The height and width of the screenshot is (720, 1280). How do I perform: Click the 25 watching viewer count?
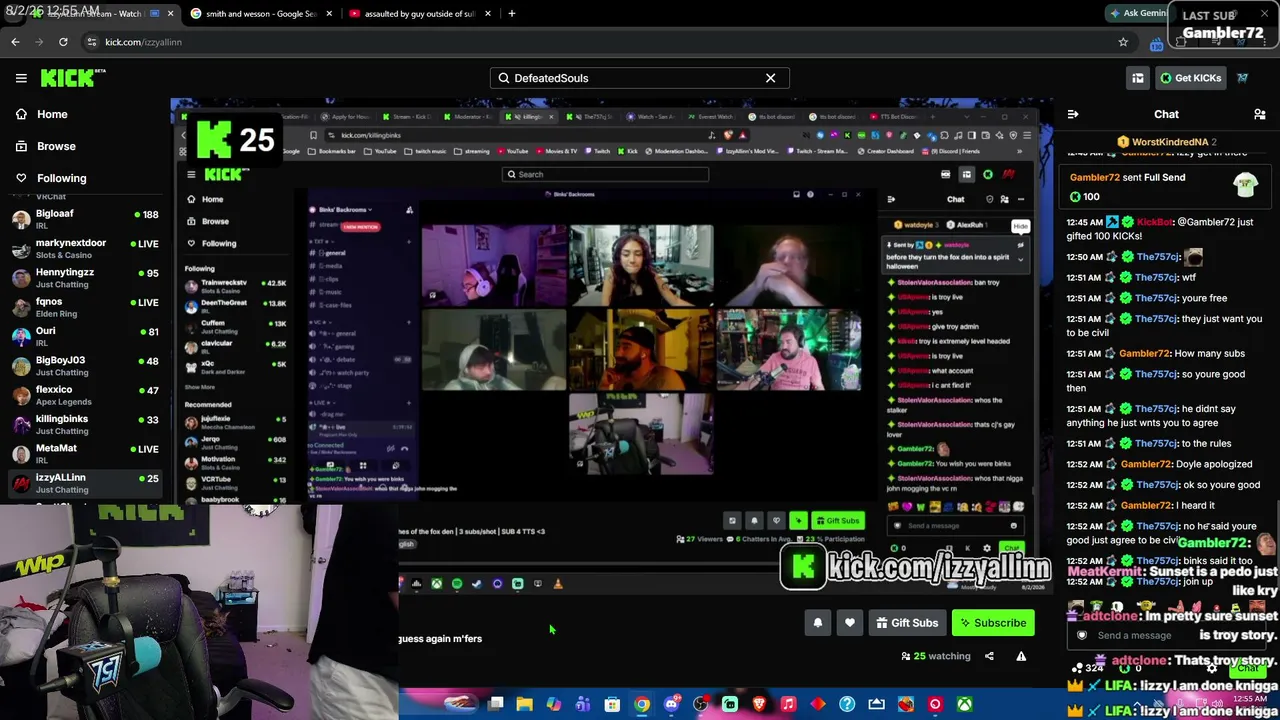point(936,656)
